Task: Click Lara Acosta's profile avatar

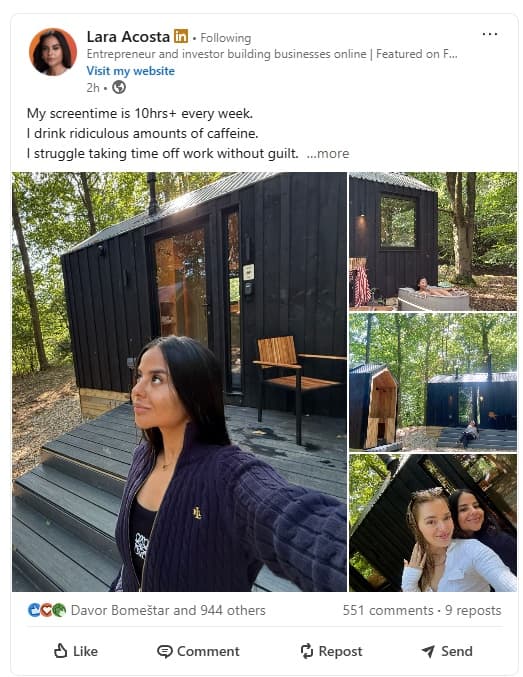Action: click(x=53, y=52)
